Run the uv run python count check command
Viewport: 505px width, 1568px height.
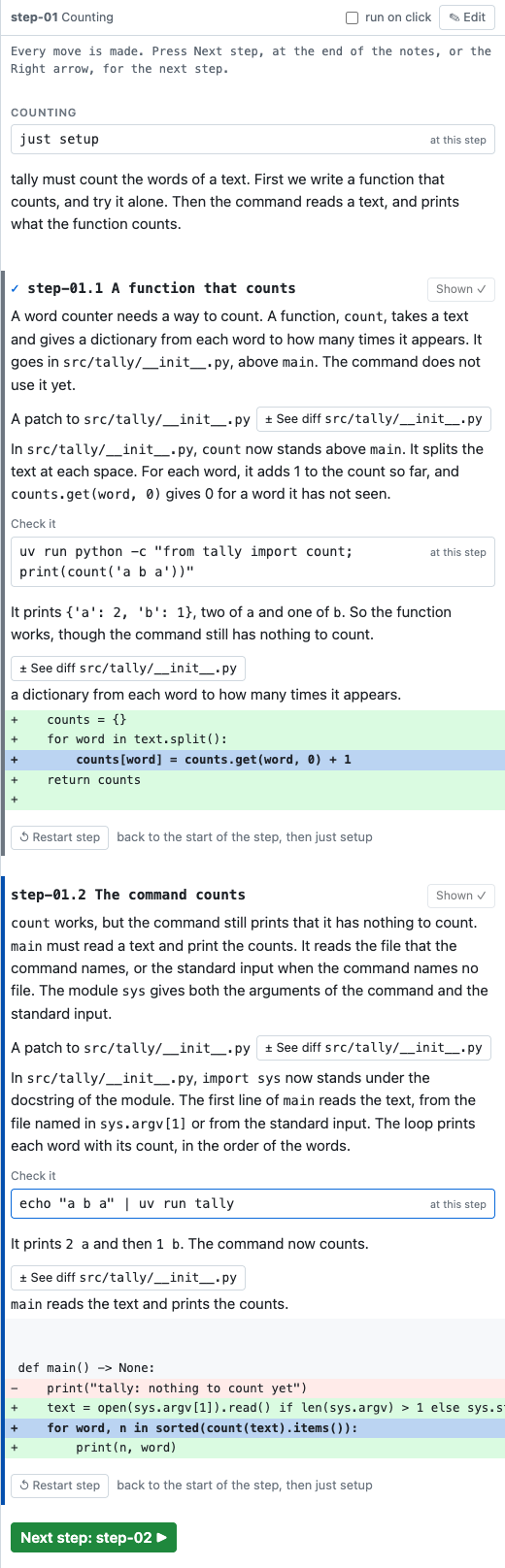coord(252,562)
